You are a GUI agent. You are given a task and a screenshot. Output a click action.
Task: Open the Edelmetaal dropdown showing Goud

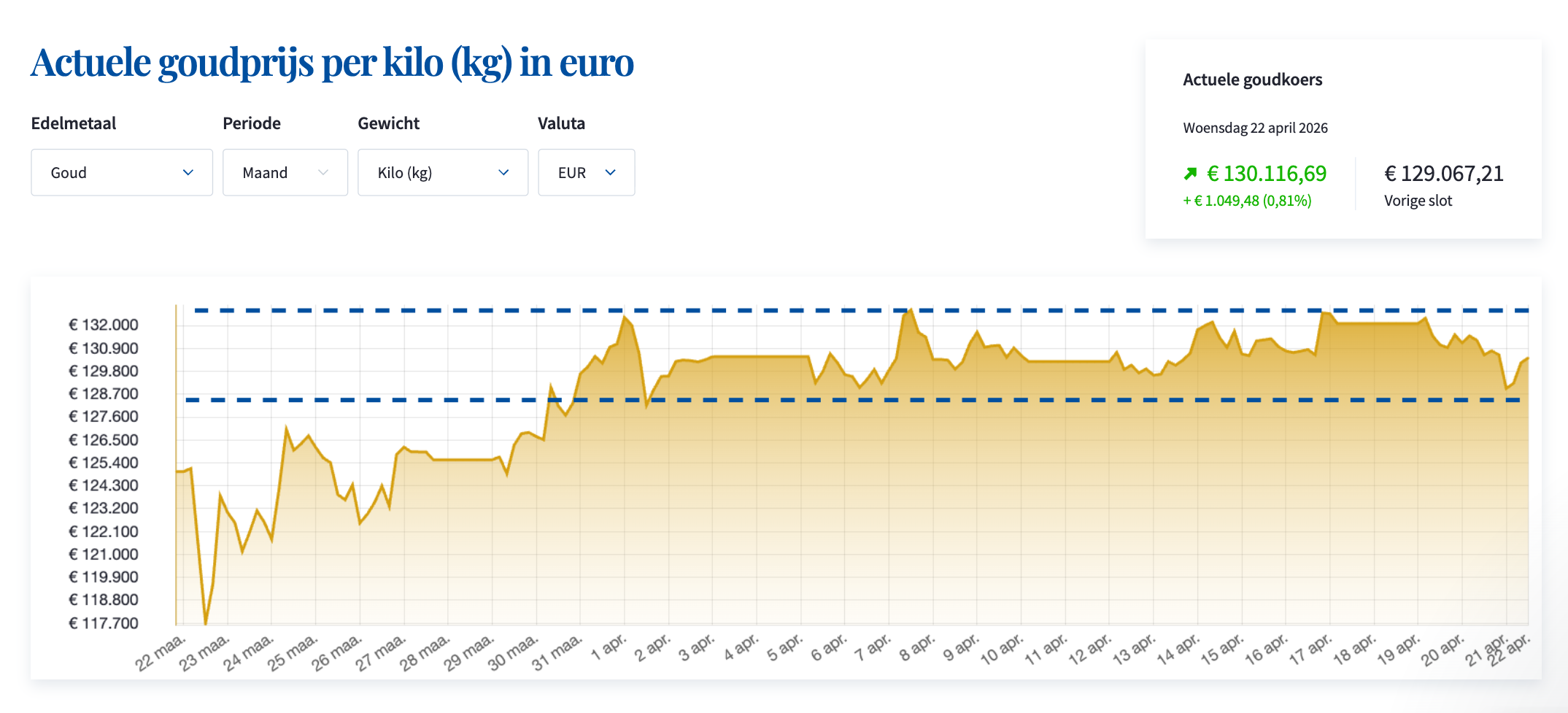pyautogui.click(x=121, y=172)
